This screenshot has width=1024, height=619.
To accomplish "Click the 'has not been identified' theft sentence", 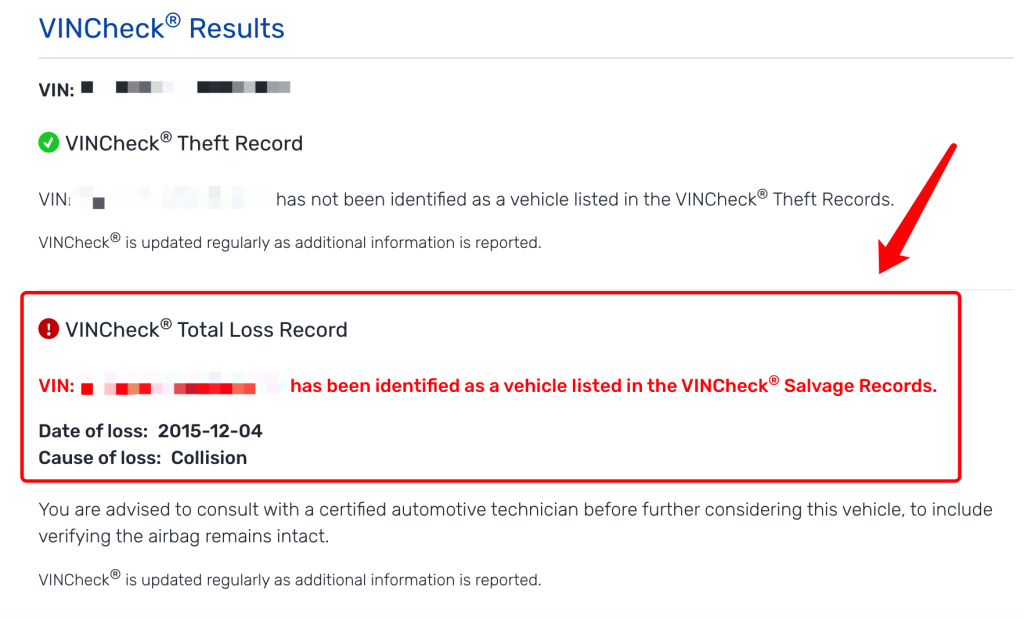I will click(x=584, y=198).
